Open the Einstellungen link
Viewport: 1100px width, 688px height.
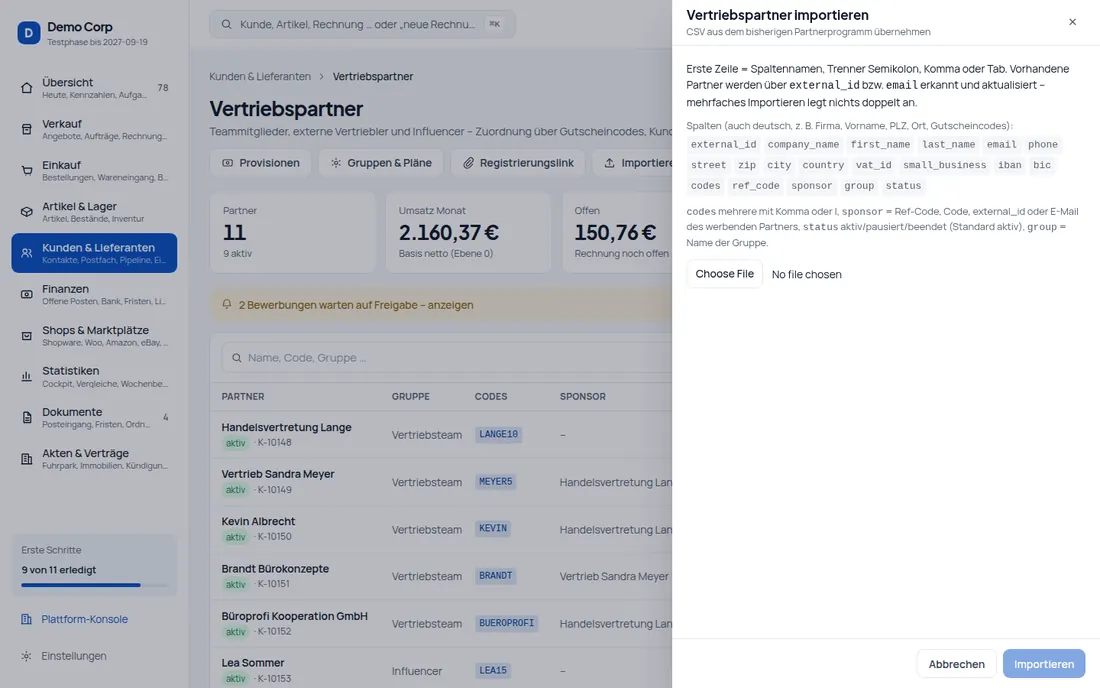(74, 656)
